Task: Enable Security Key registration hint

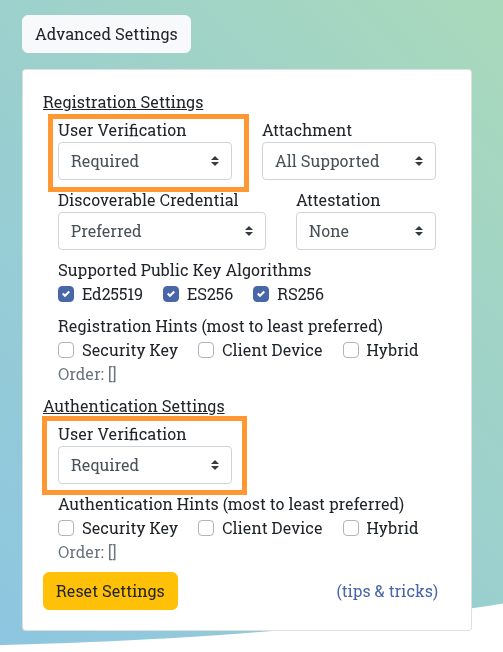Action: pos(66,350)
